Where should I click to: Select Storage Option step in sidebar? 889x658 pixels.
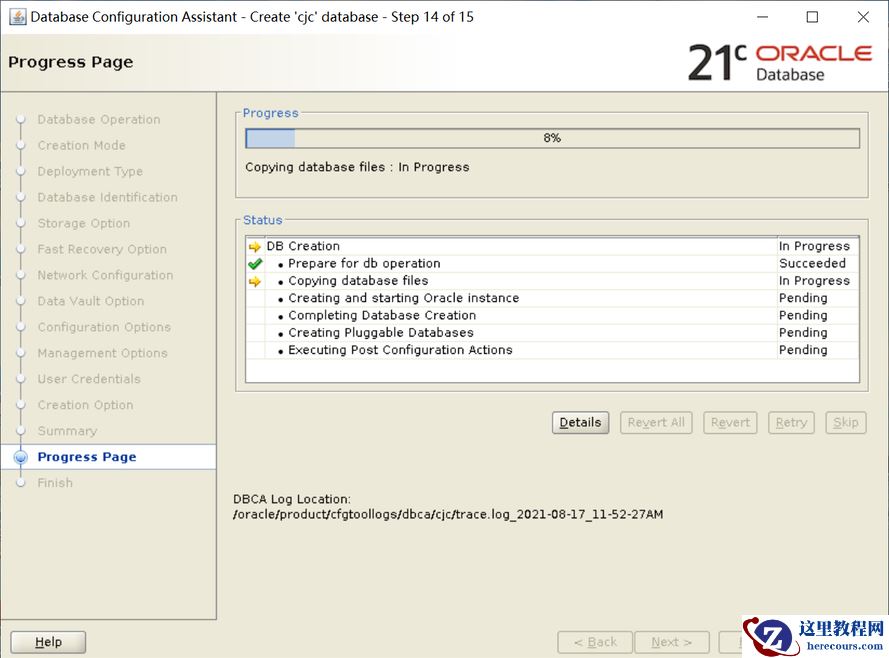click(x=84, y=224)
